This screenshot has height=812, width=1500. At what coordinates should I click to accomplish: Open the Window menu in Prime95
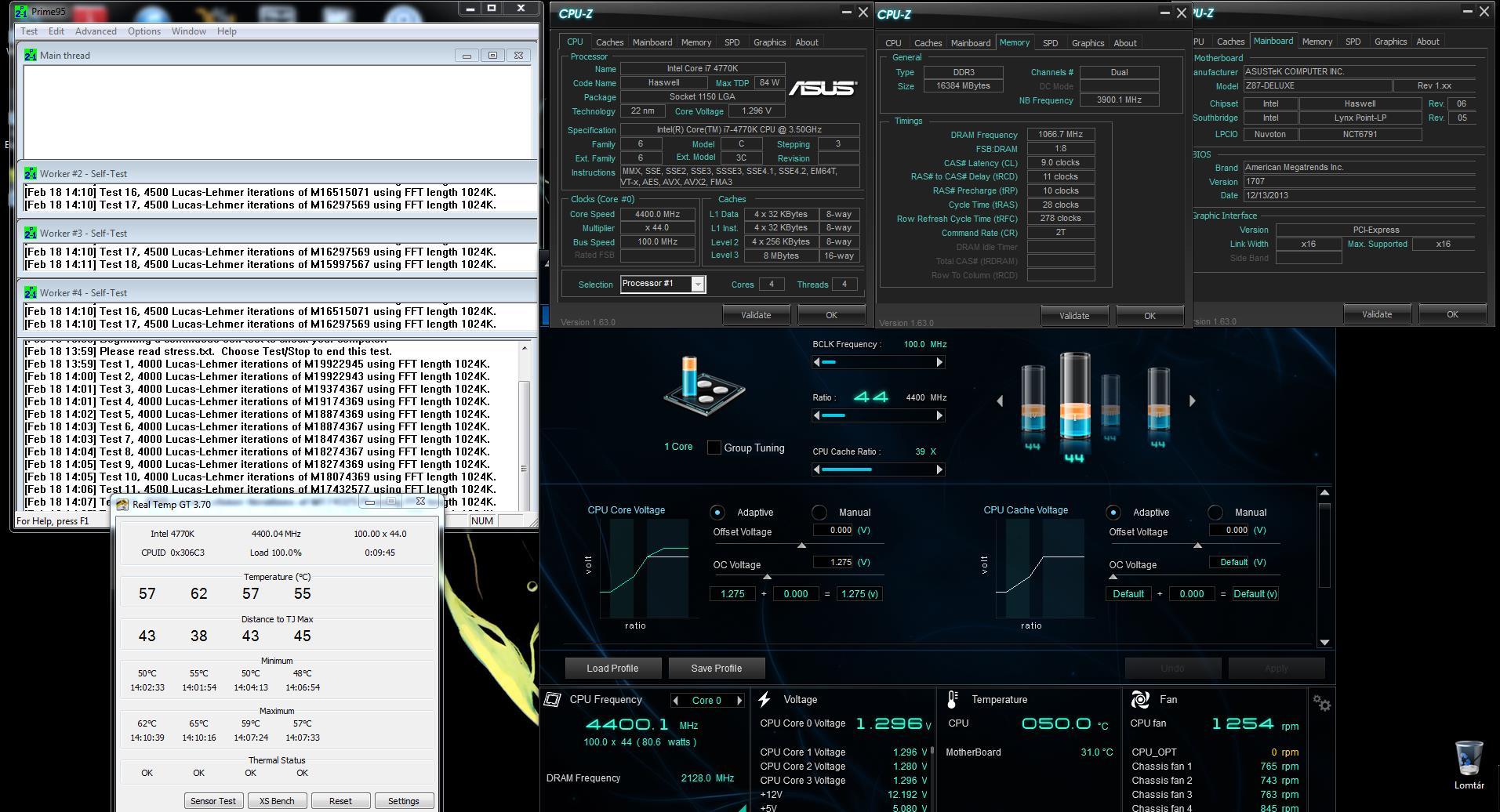(x=189, y=31)
